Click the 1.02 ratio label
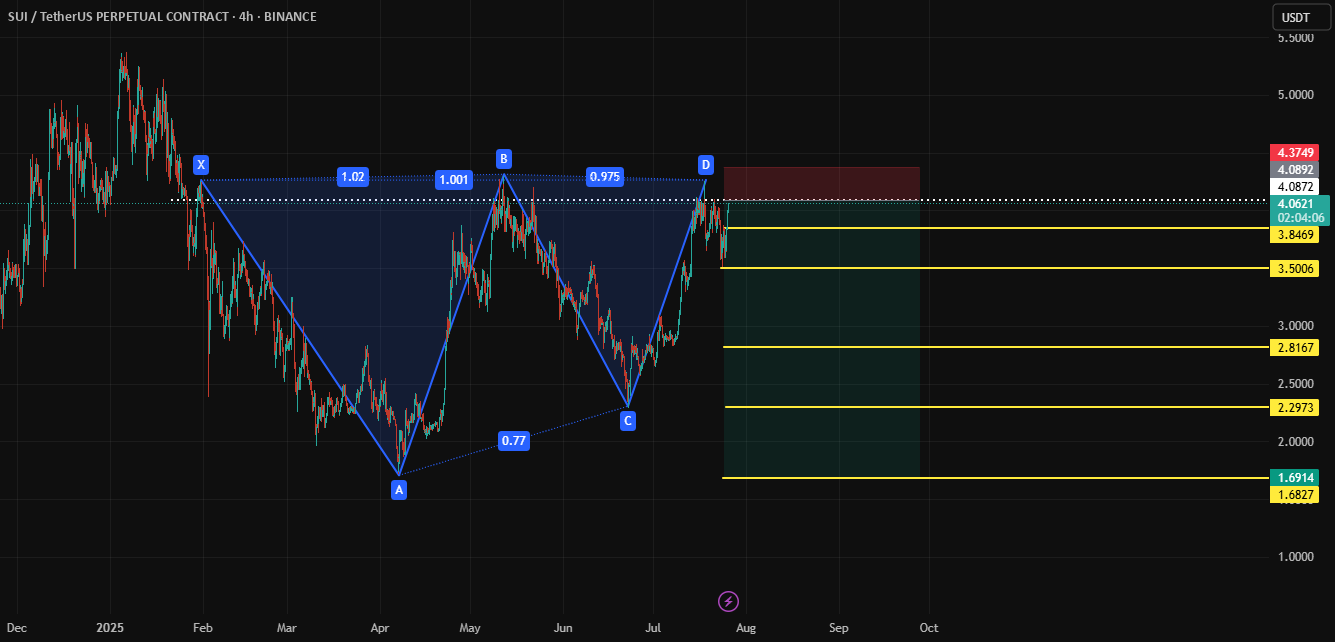 coord(353,177)
